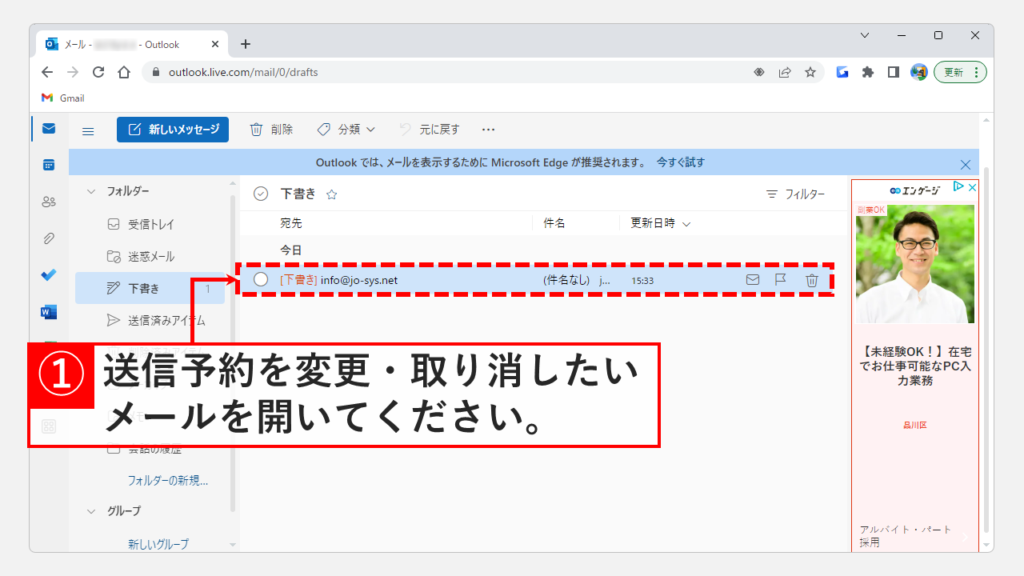Image resolution: width=1024 pixels, height=576 pixels.
Task: Launch the Word app icon
Action: point(48,312)
